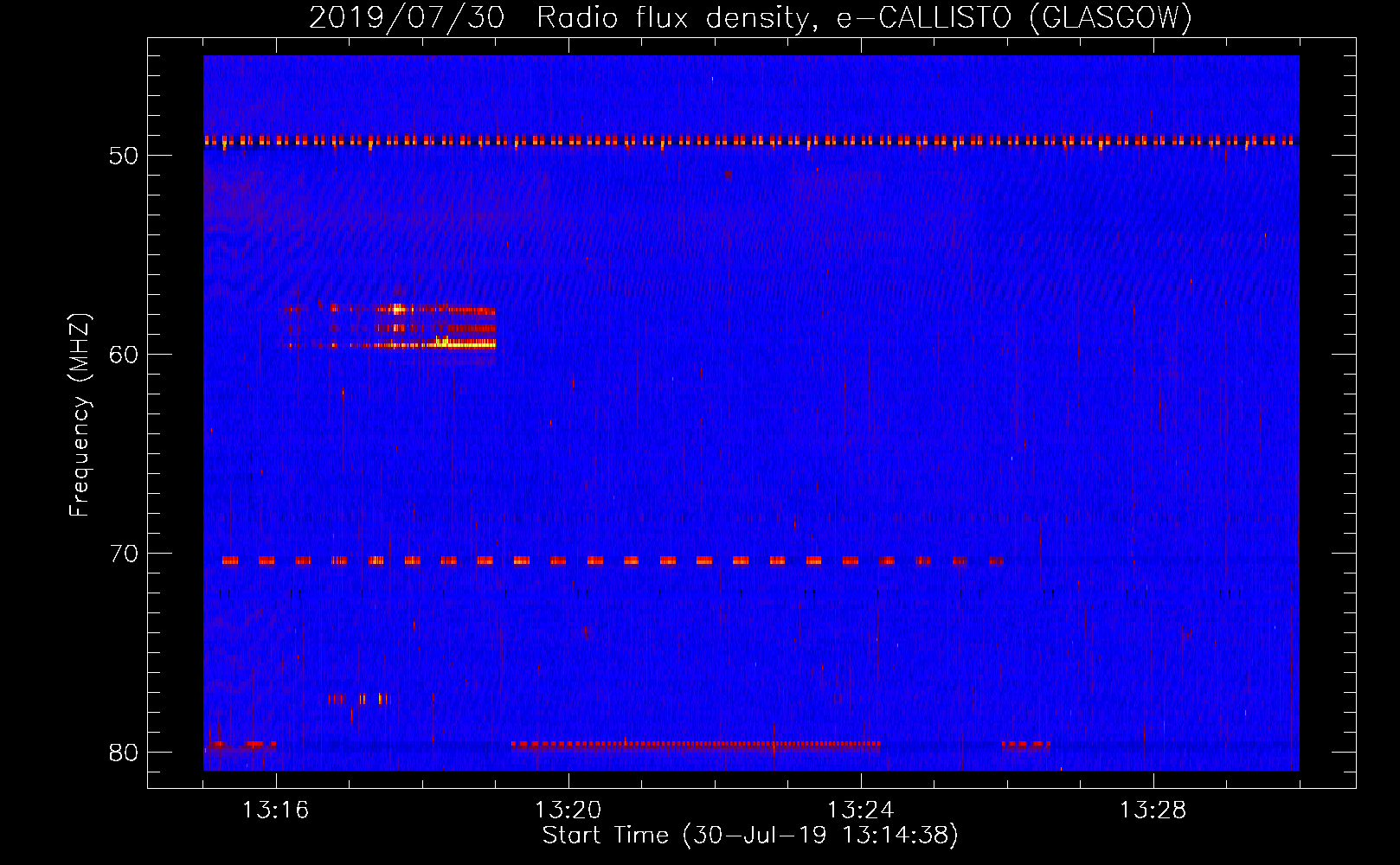Screen dimensions: 1400x865
Task: Click the plot title '2019/07/30 Radio flux density, e-CALLISTO (GLASGOW)'
Action: 750,17
